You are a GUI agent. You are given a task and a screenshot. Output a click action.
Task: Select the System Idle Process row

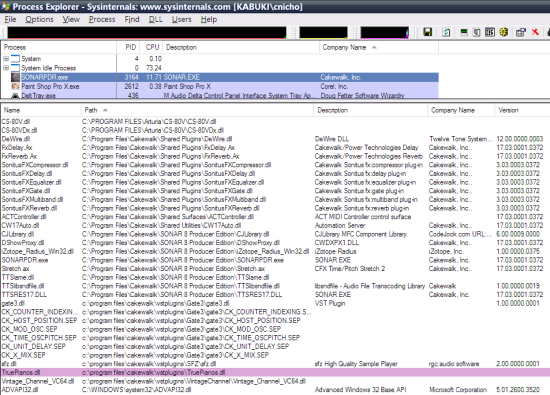click(x=220, y=68)
